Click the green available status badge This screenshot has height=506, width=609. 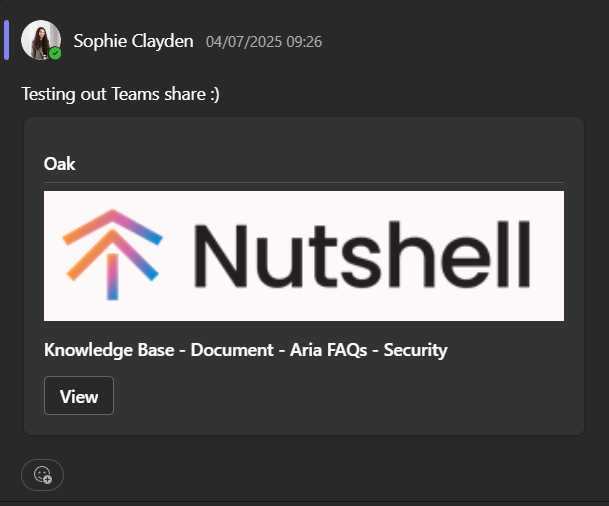55,53
